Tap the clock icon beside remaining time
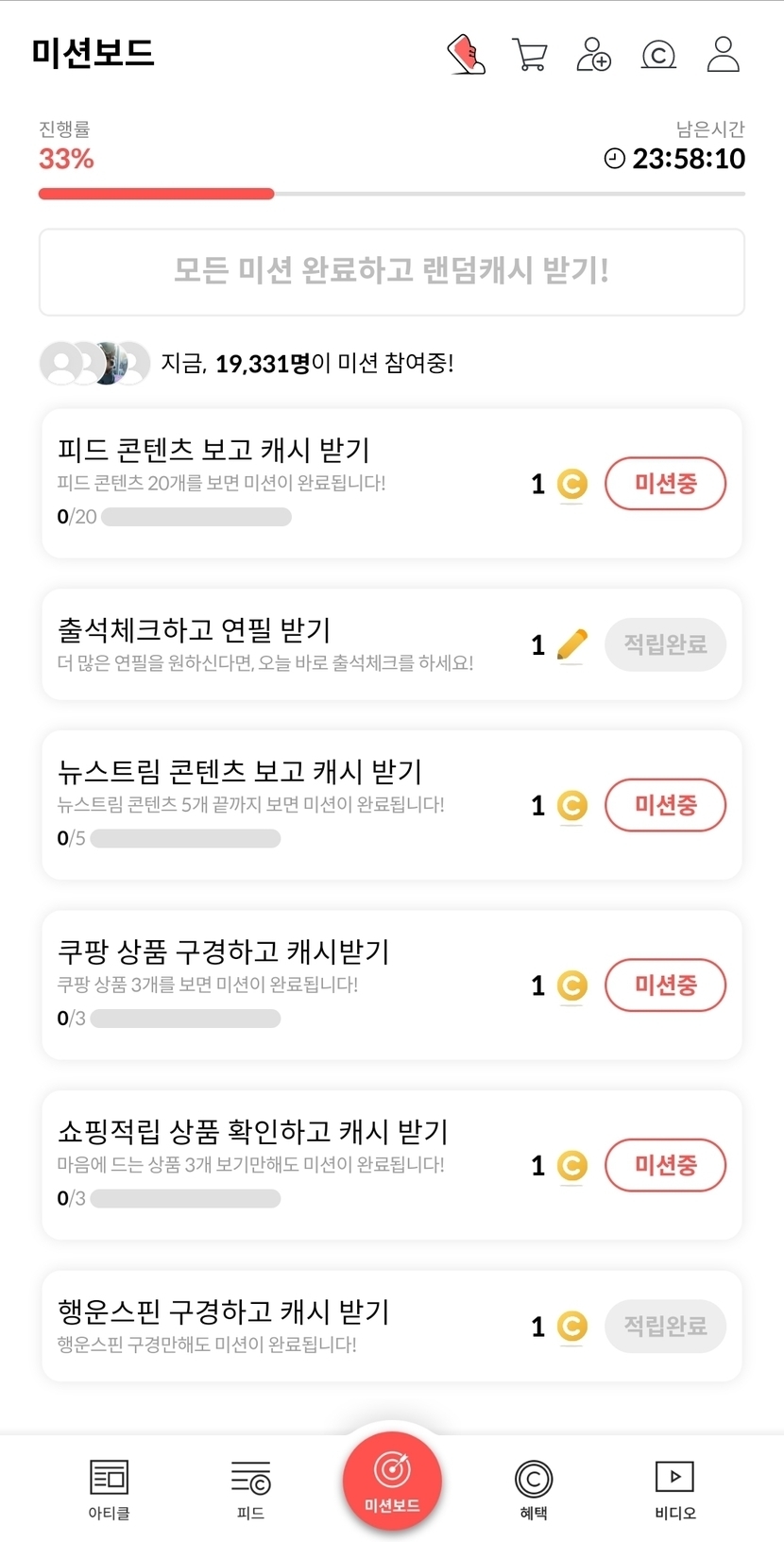 tap(615, 159)
